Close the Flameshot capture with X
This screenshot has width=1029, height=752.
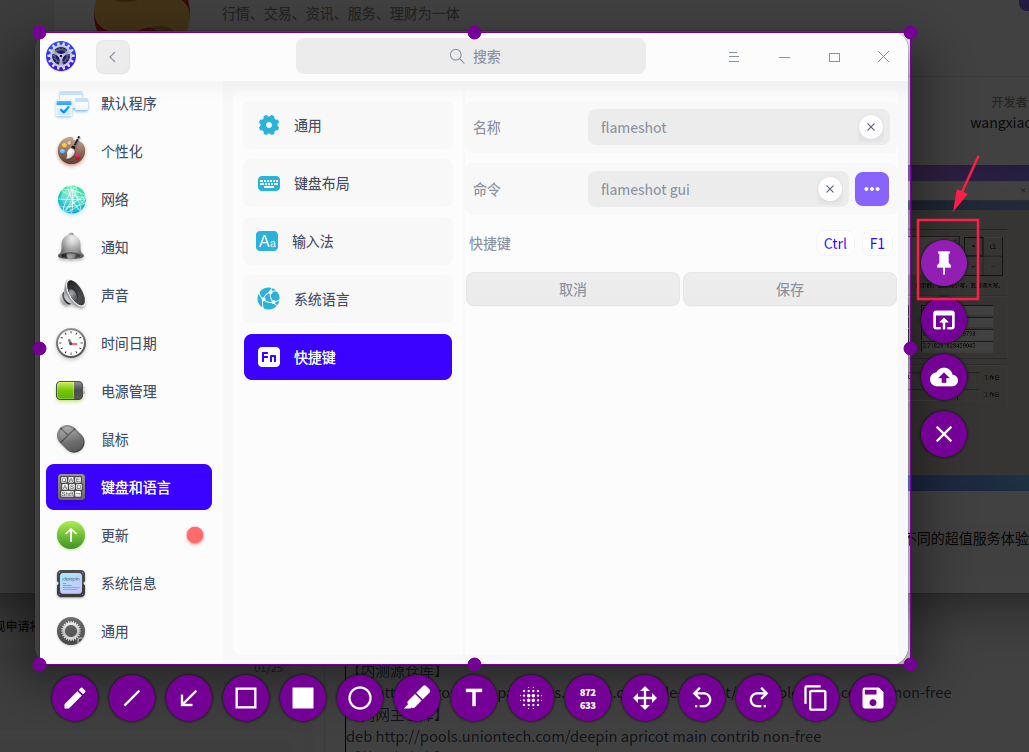tap(944, 434)
